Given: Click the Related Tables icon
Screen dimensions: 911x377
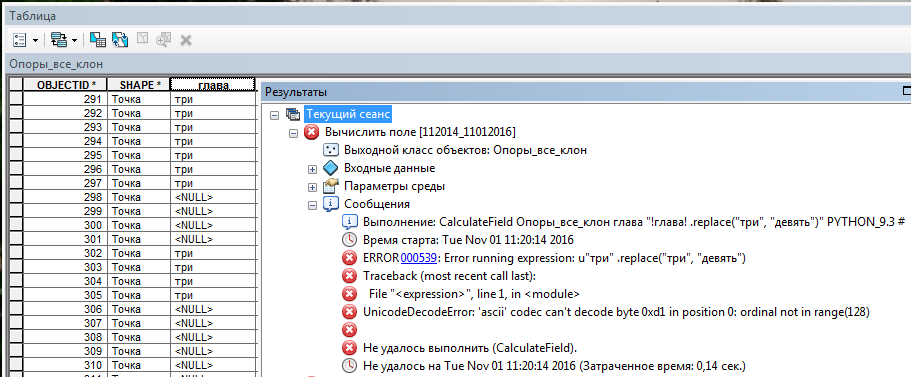Looking at the screenshot, I should click(x=59, y=40).
